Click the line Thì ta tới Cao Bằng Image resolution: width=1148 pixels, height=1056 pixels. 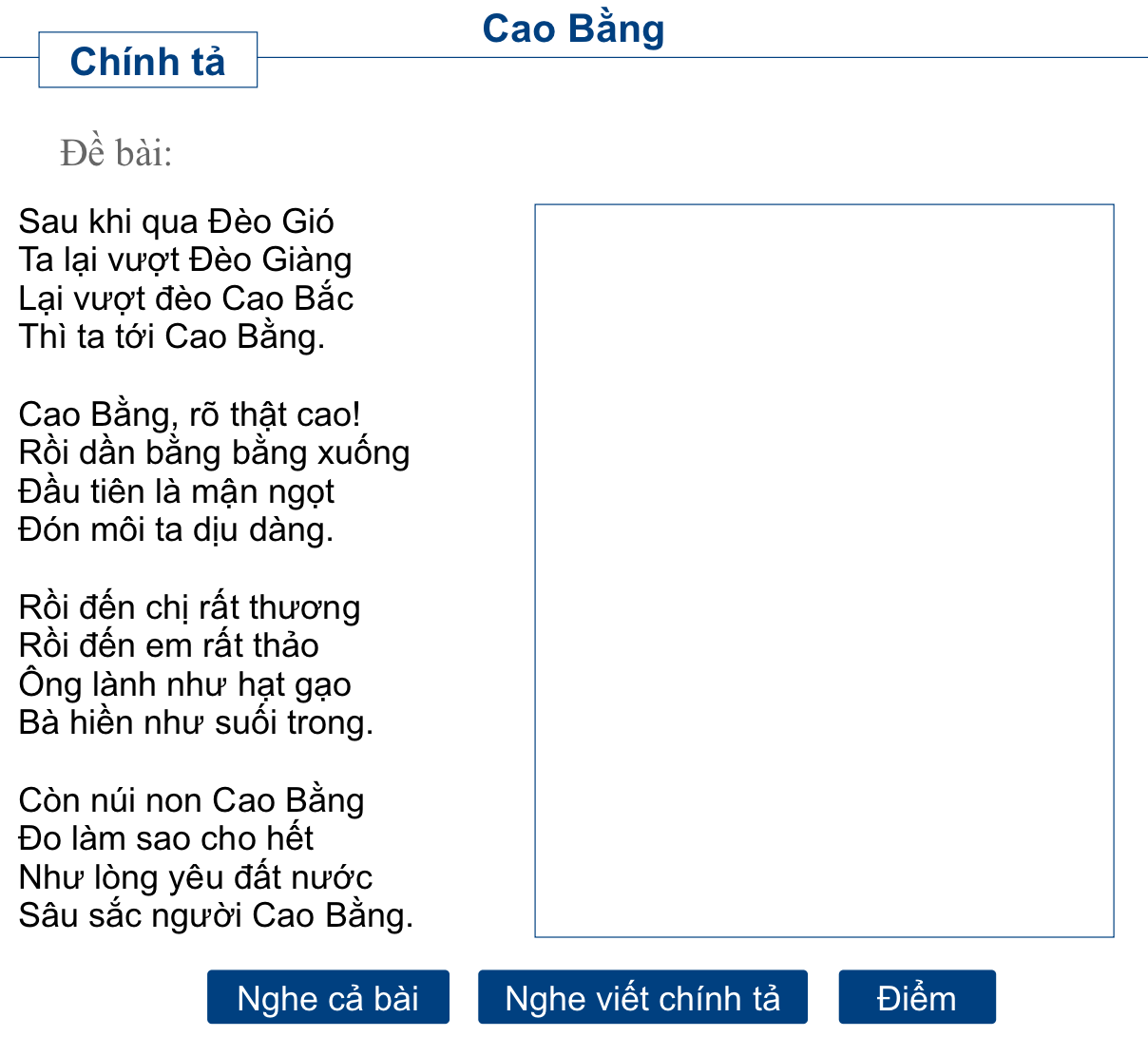(x=172, y=336)
